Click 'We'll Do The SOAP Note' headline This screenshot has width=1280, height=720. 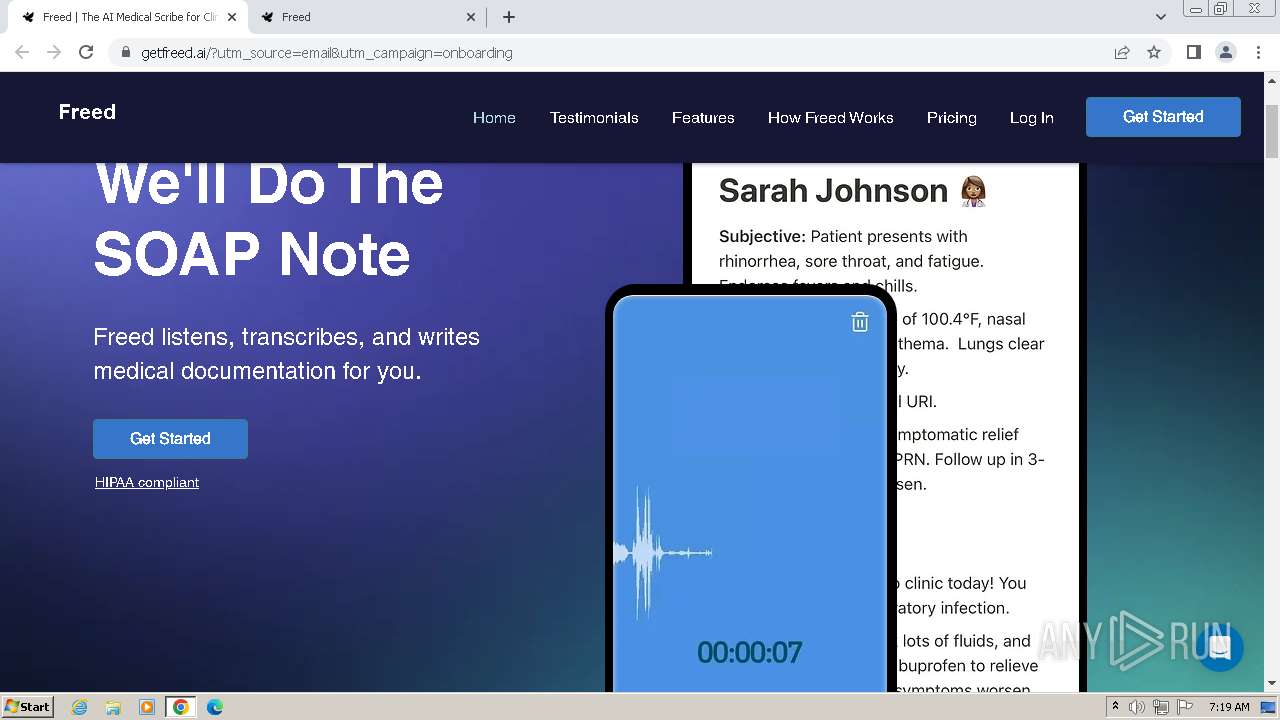269,219
